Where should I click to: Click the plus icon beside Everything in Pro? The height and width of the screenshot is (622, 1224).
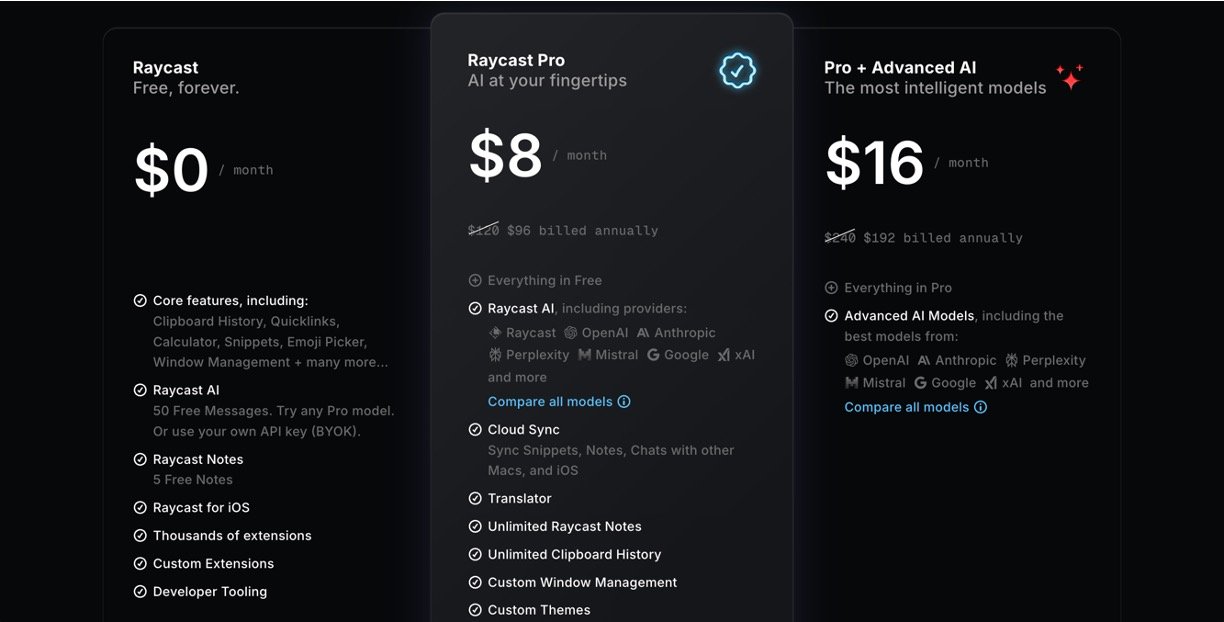[831, 288]
